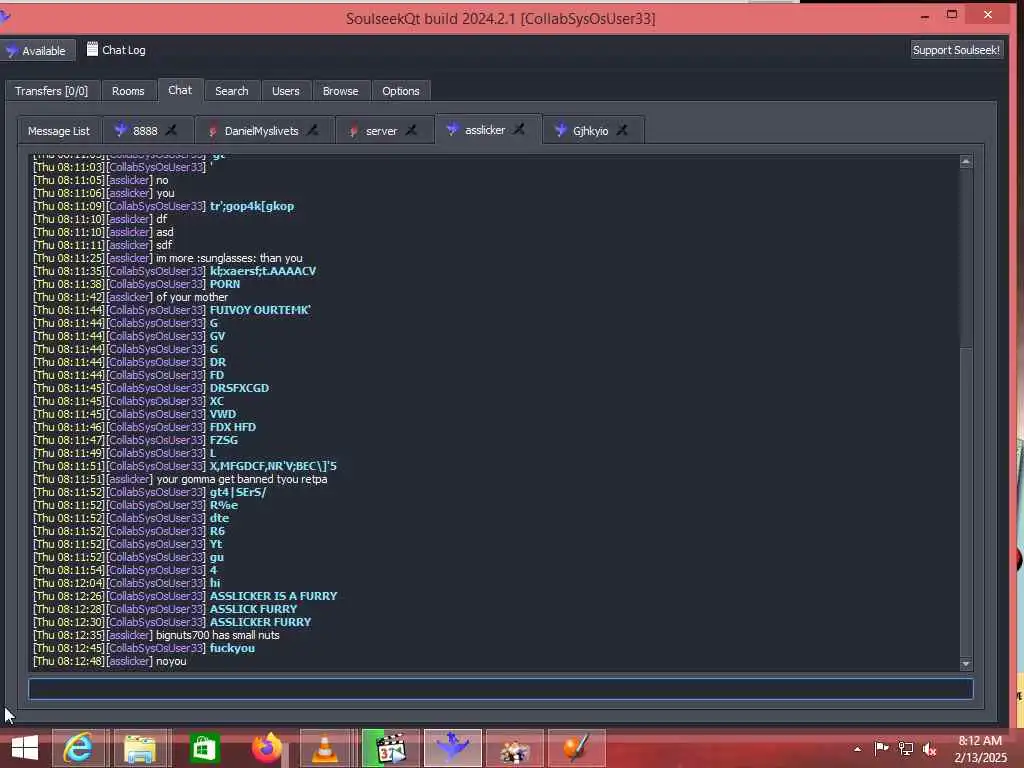Click the muted volume tray icon
The image size is (1024, 768).
click(x=929, y=748)
